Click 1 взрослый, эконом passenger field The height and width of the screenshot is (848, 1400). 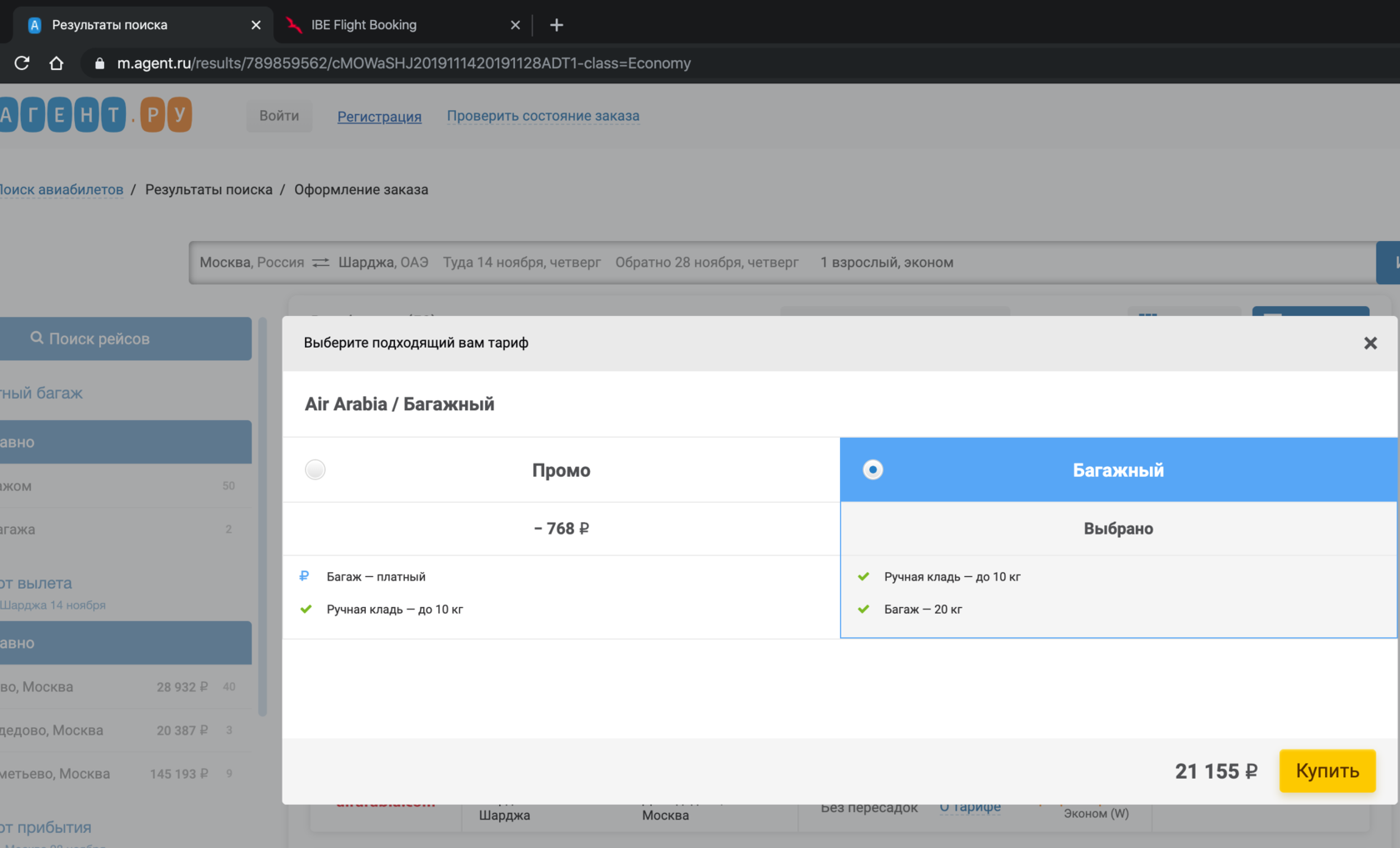[x=887, y=263]
